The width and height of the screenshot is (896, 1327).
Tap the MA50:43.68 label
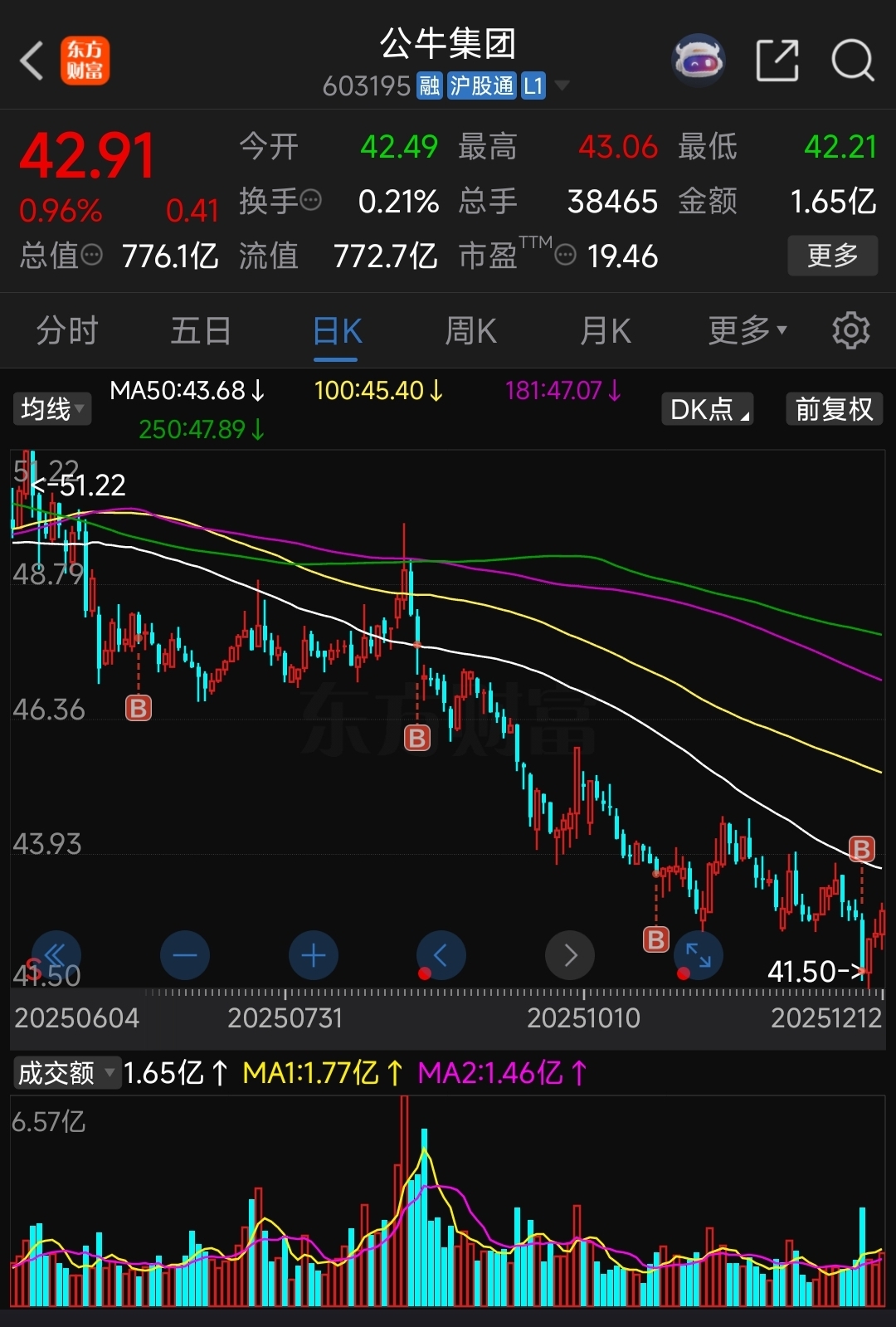187,390
